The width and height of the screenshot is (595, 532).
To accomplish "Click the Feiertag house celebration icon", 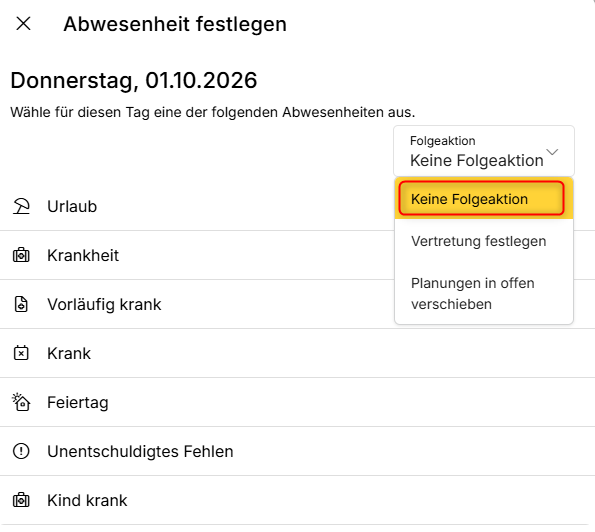I will tap(21, 402).
